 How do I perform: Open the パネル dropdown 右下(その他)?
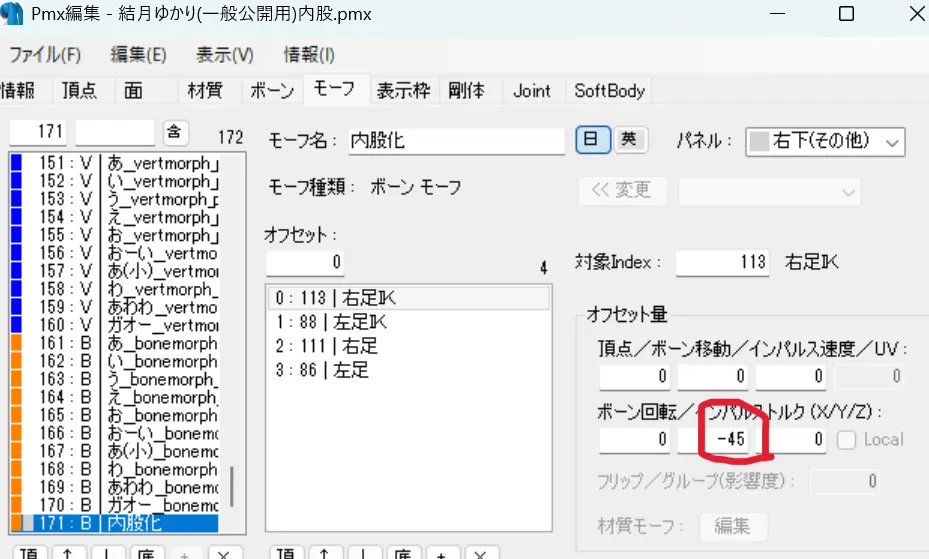click(825, 142)
